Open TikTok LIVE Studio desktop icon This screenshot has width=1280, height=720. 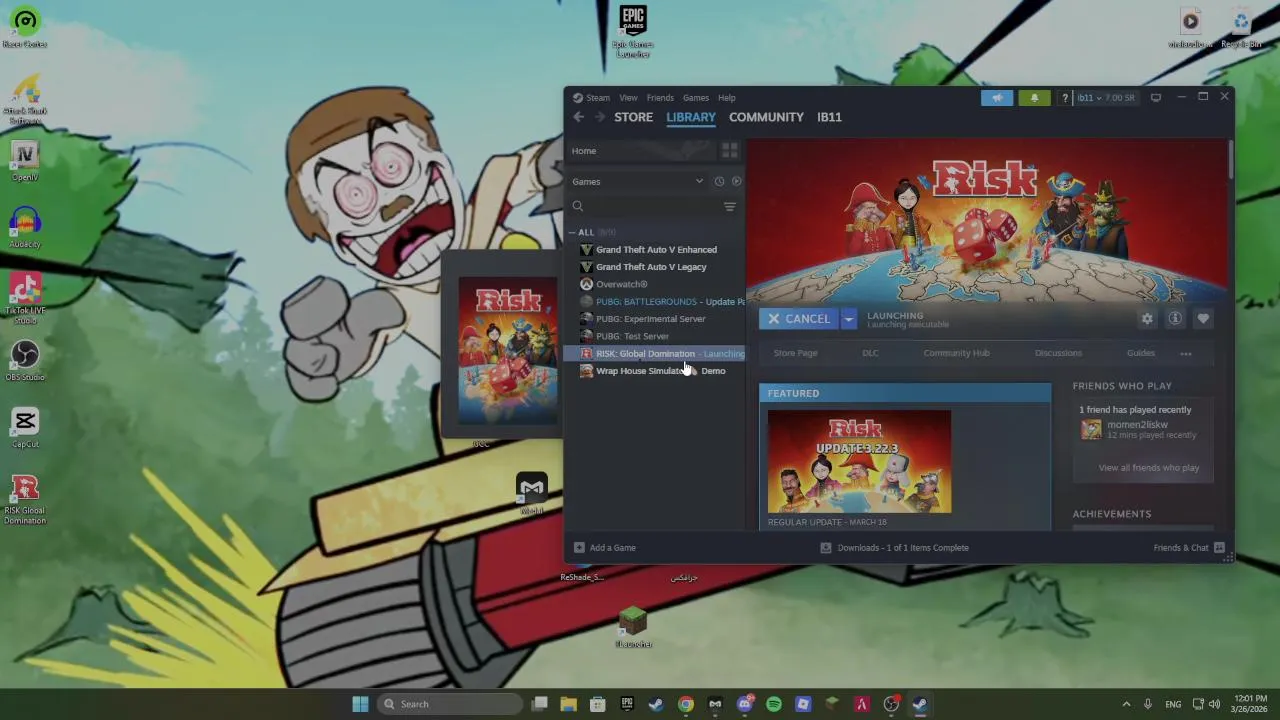pyautogui.click(x=25, y=298)
